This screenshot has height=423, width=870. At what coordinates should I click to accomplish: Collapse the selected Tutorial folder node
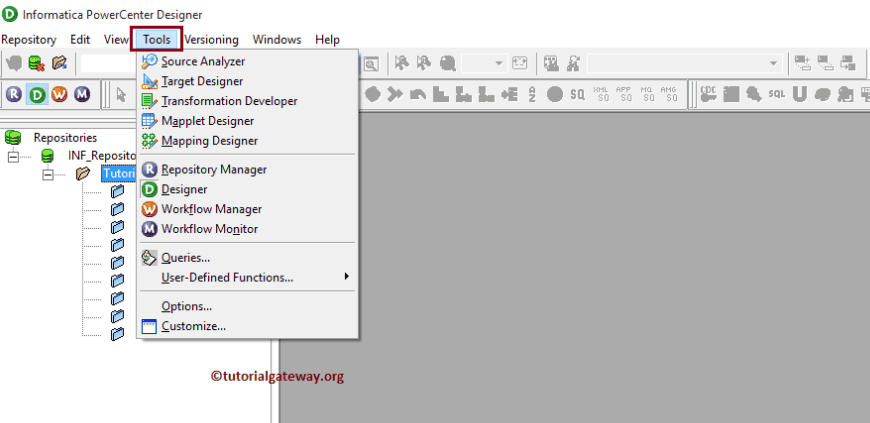tap(48, 174)
